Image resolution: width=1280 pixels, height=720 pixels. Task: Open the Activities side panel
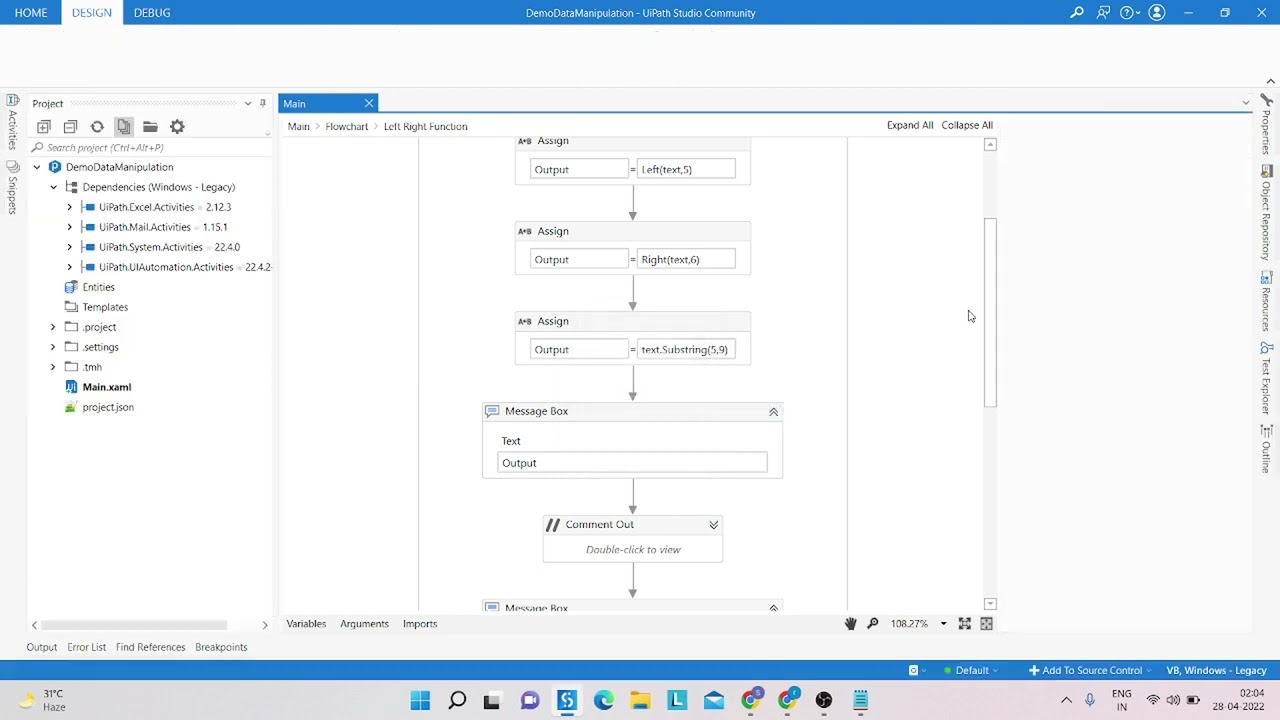pos(12,121)
